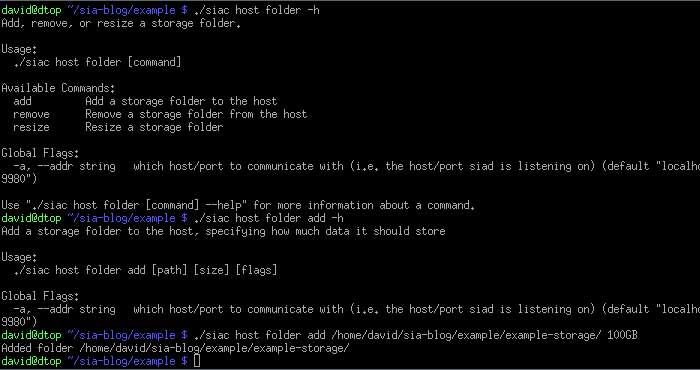Click the second prompt command './siac host folder add -h'
The width and height of the screenshot is (700, 370).
[269, 218]
